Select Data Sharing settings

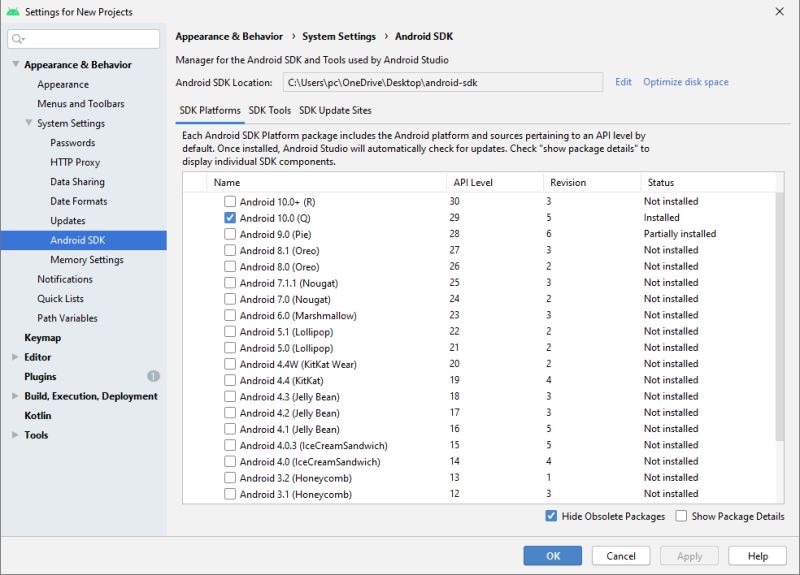(77, 182)
